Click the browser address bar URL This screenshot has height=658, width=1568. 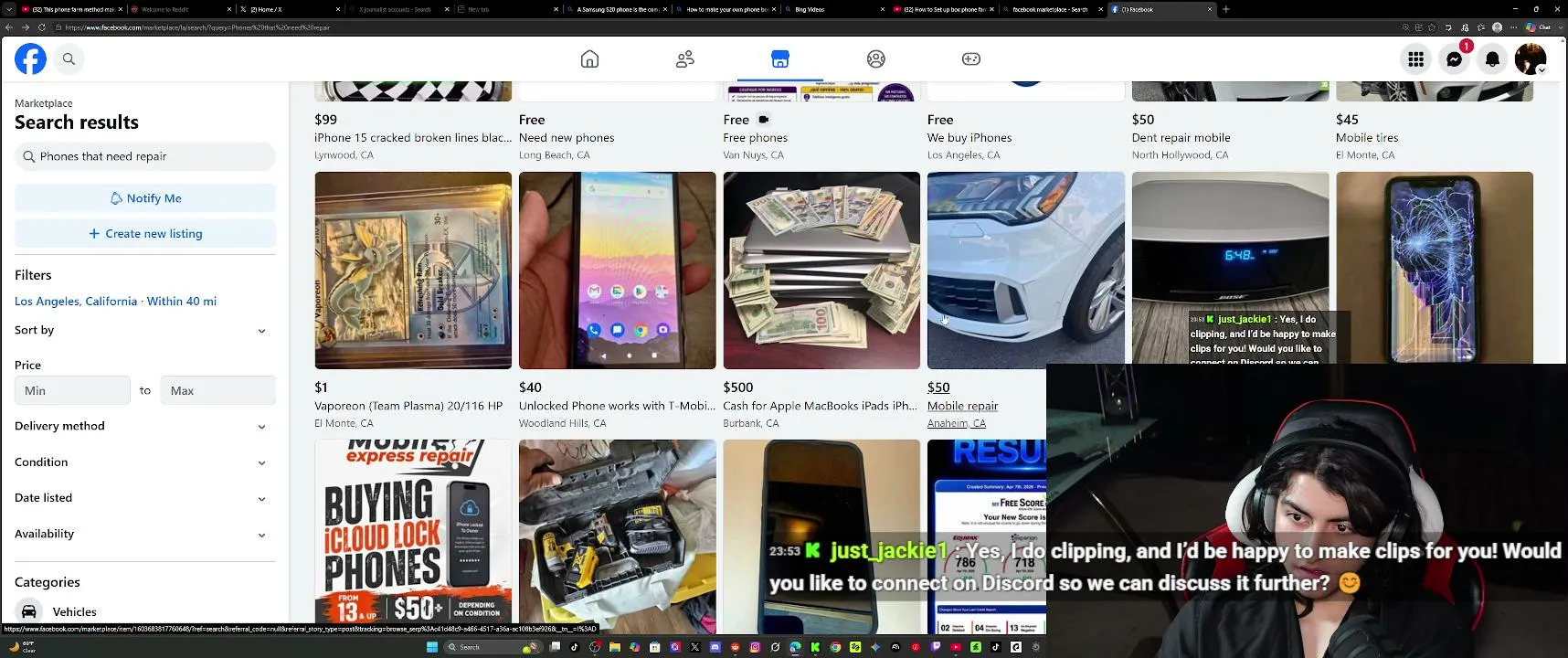(198, 27)
